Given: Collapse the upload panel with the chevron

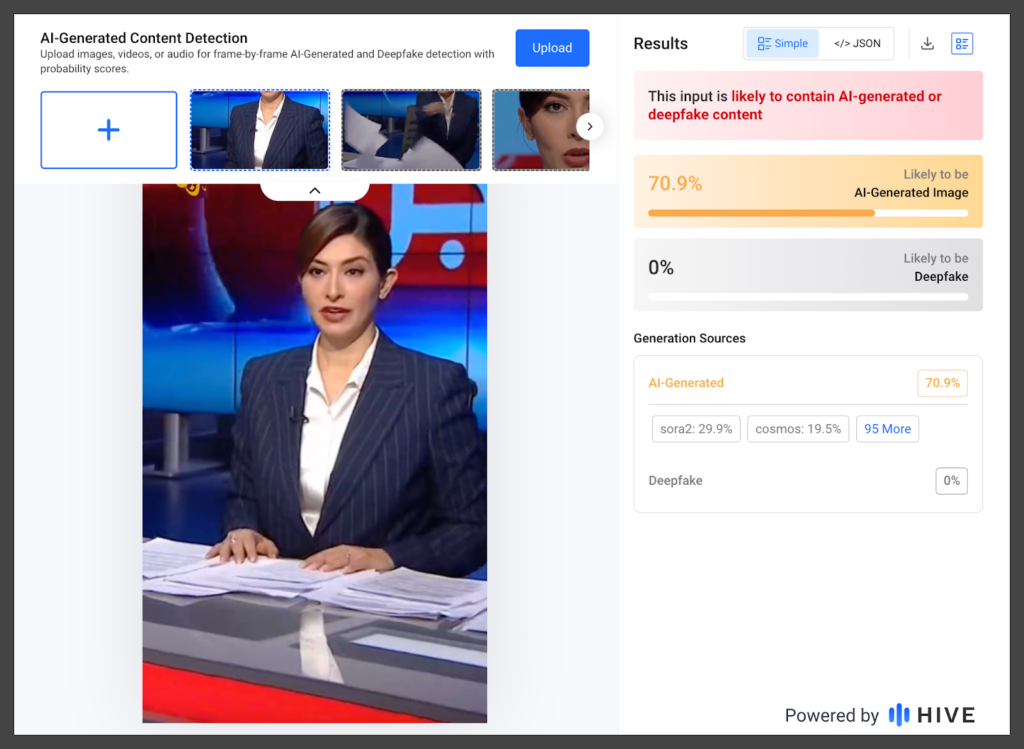Looking at the screenshot, I should [314, 190].
